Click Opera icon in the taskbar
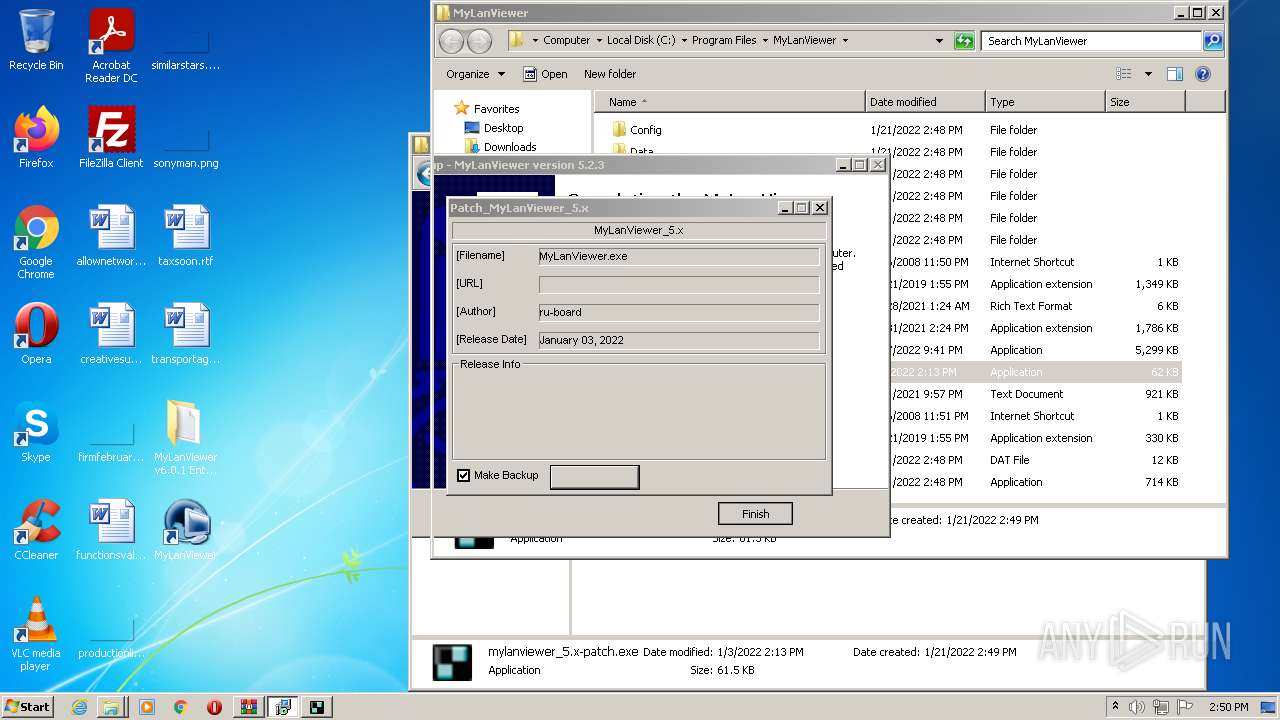Viewport: 1280px width, 720px height. (214, 707)
